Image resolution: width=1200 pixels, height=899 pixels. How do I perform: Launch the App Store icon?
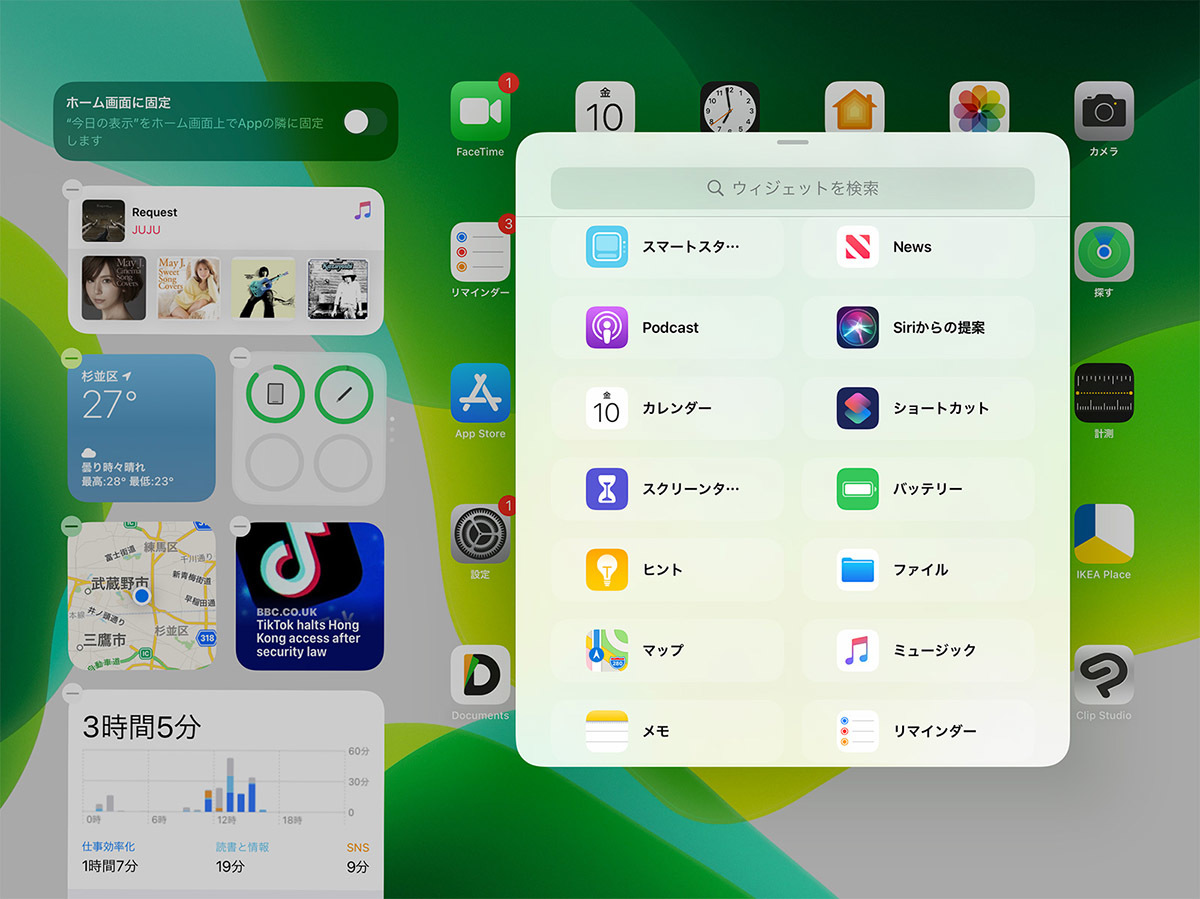coord(480,393)
